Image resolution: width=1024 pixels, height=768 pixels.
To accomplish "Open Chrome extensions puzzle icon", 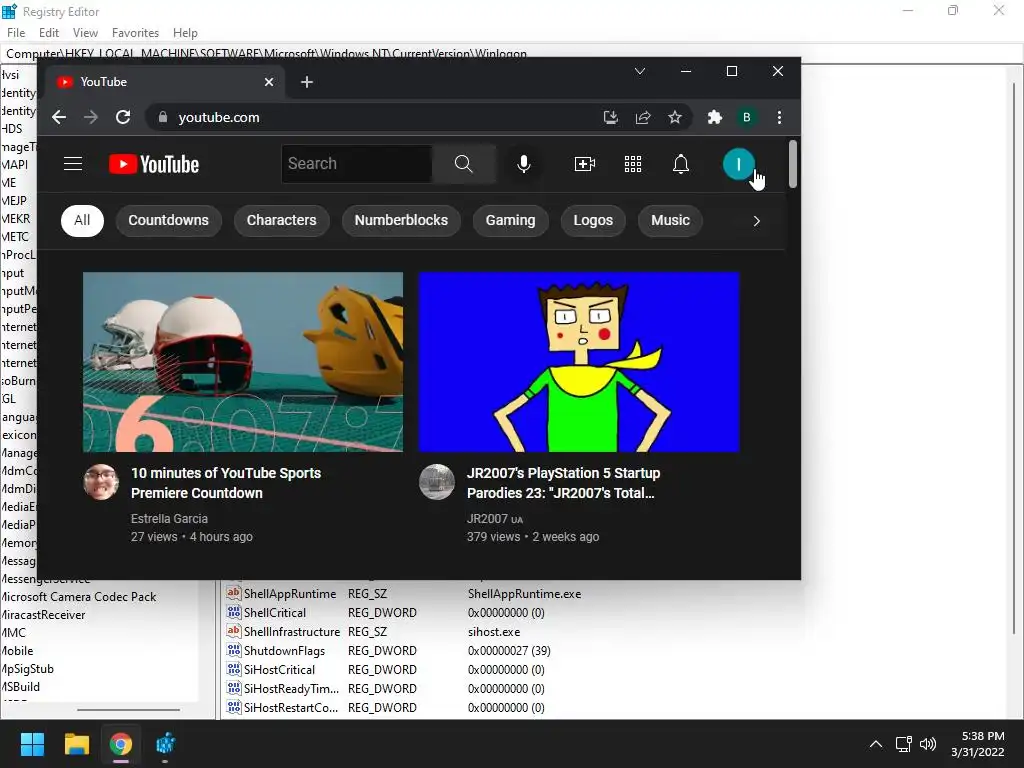I will click(x=714, y=117).
